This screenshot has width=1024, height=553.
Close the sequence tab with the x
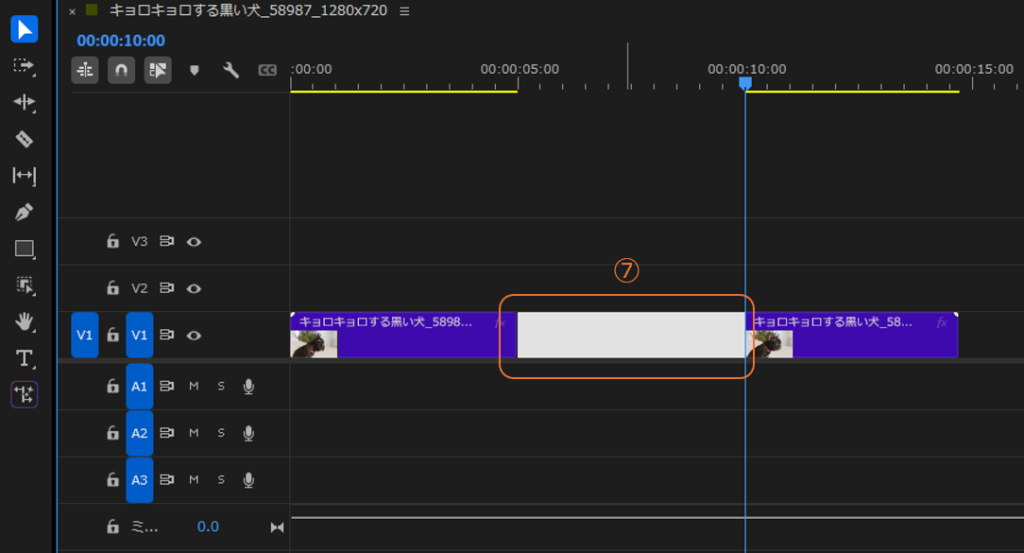(72, 11)
